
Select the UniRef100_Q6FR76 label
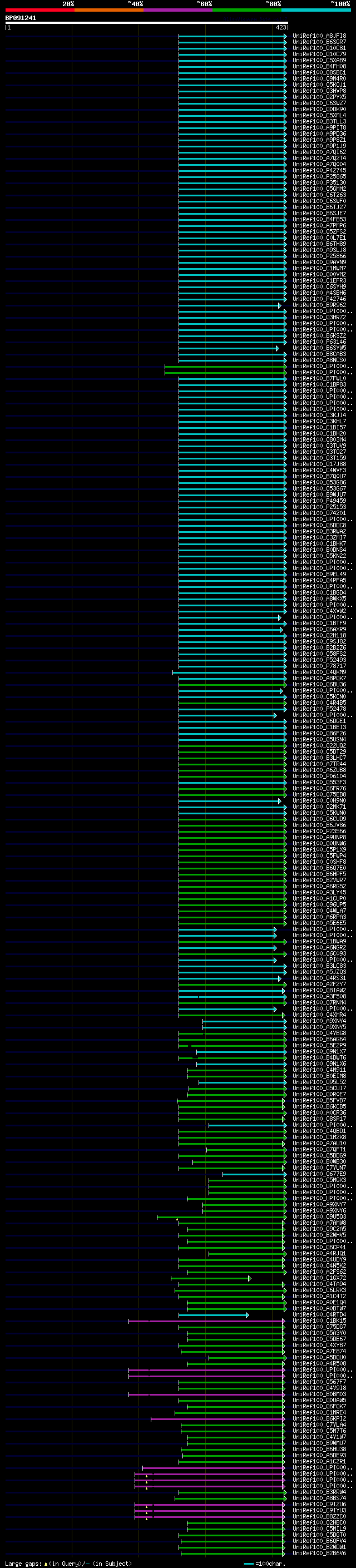pyautogui.click(x=319, y=788)
